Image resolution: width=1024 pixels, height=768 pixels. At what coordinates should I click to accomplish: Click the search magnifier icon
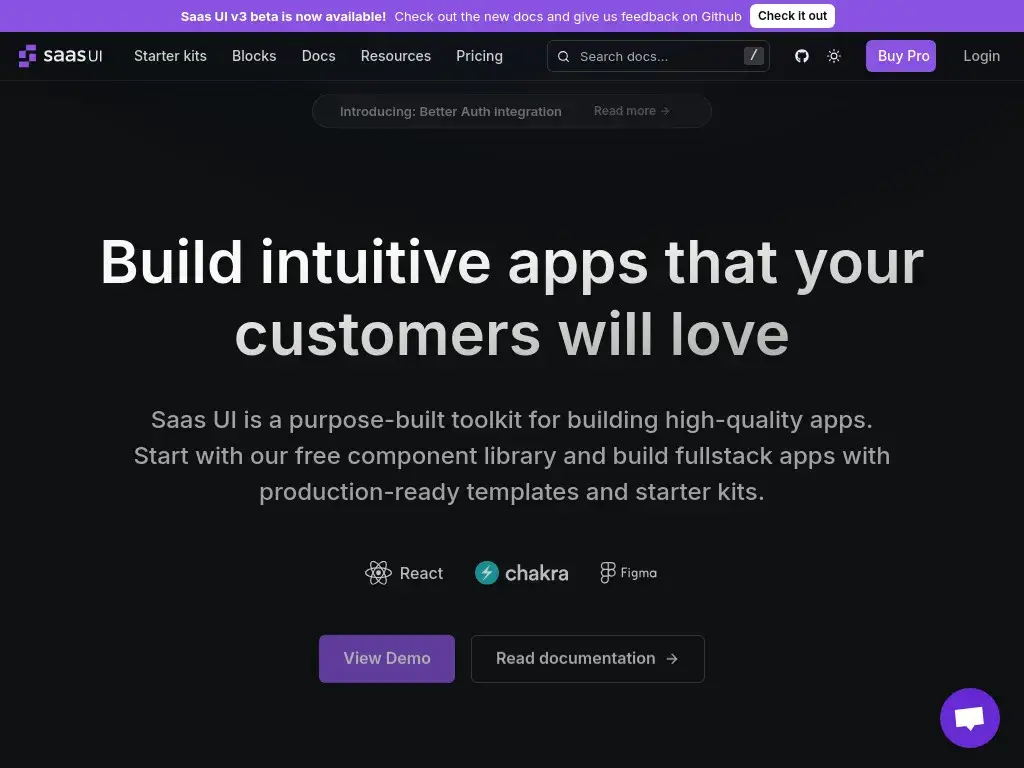(x=564, y=57)
